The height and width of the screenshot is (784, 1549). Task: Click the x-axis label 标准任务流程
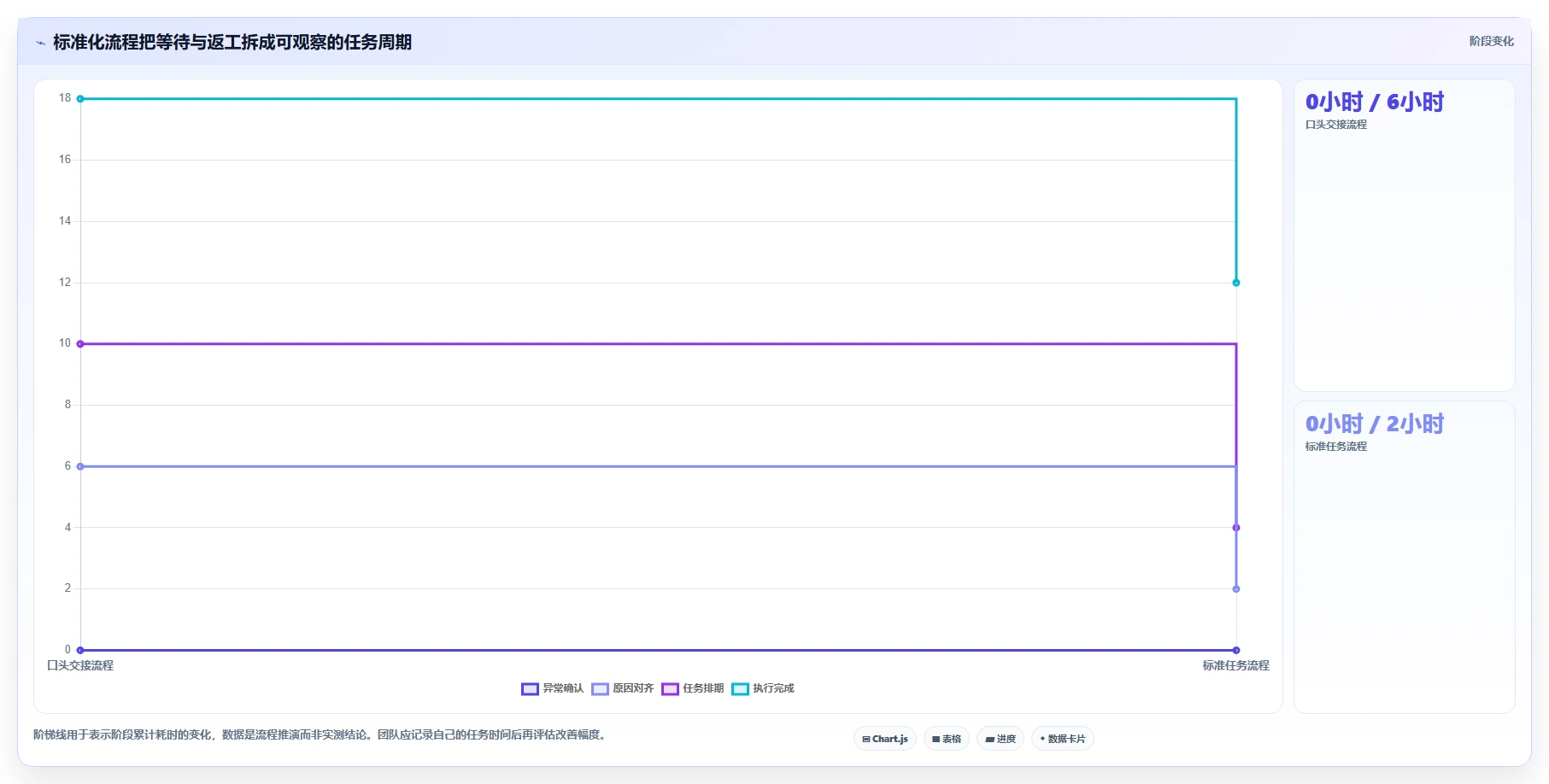click(1236, 665)
